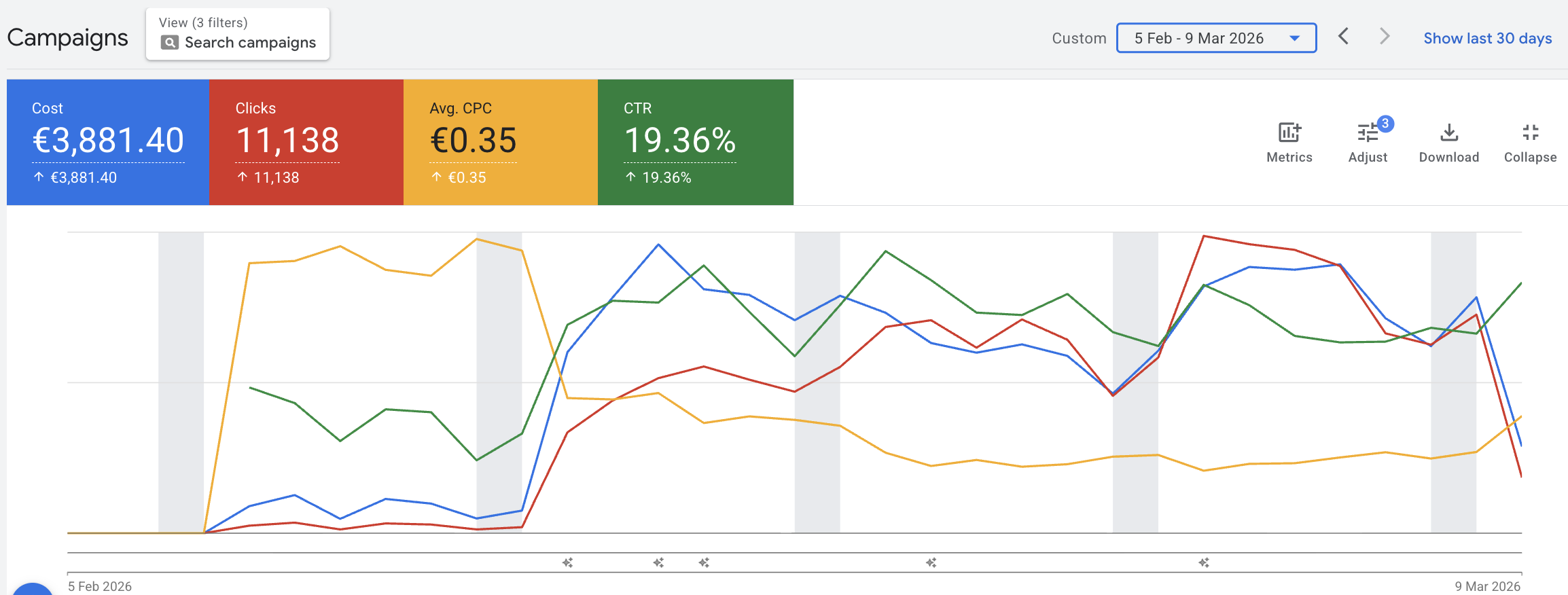This screenshot has width=1568, height=595.
Task: Click the 3 badge on the Adjust icon
Action: click(1385, 124)
